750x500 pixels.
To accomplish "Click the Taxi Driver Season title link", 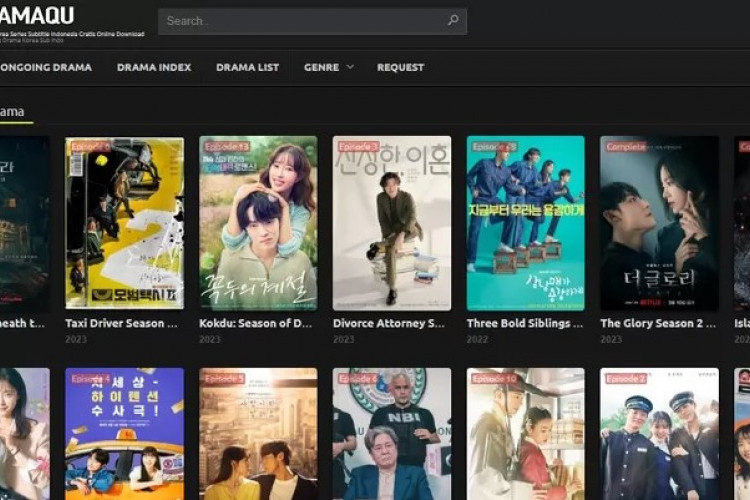I will pyautogui.click(x=121, y=323).
